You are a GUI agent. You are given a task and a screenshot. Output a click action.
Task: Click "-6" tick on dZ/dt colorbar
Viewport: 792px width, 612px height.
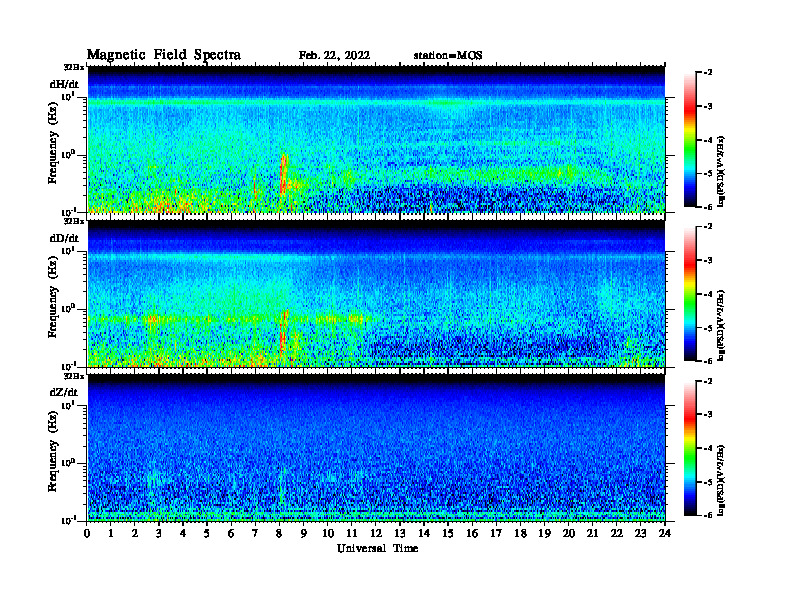point(708,516)
